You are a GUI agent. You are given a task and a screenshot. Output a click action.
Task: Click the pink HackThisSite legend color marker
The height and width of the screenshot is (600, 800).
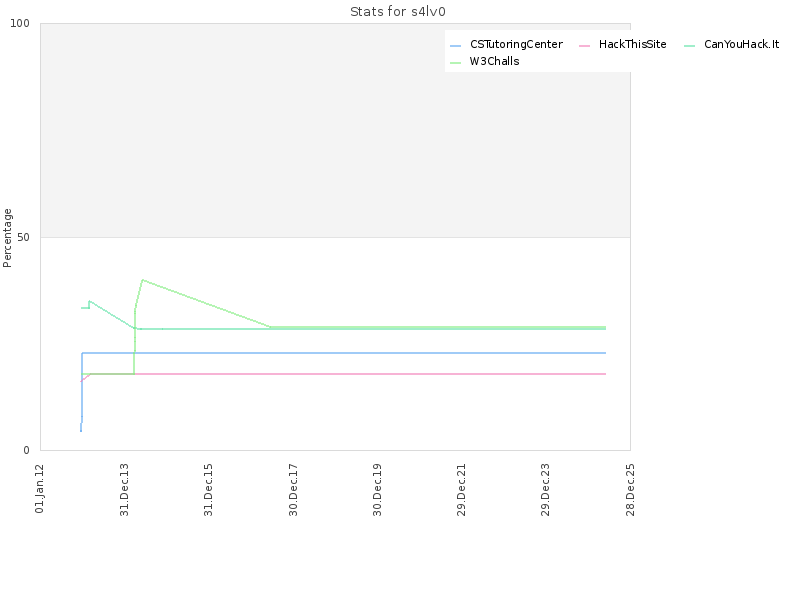coord(585,46)
